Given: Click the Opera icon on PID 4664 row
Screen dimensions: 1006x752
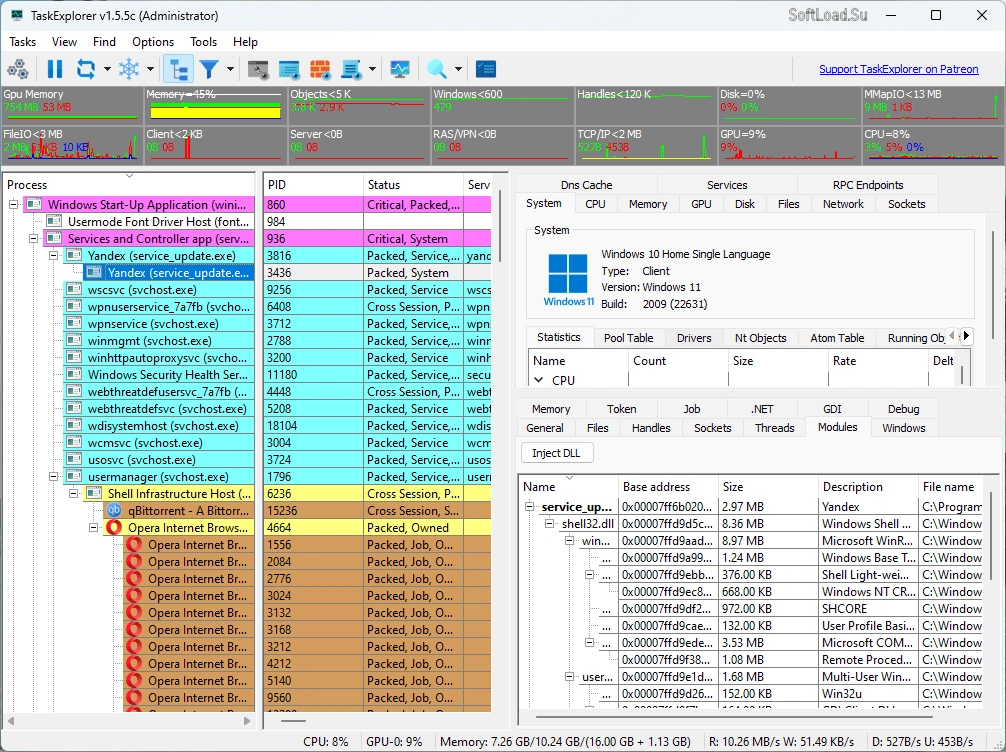Looking at the screenshot, I should (x=114, y=527).
